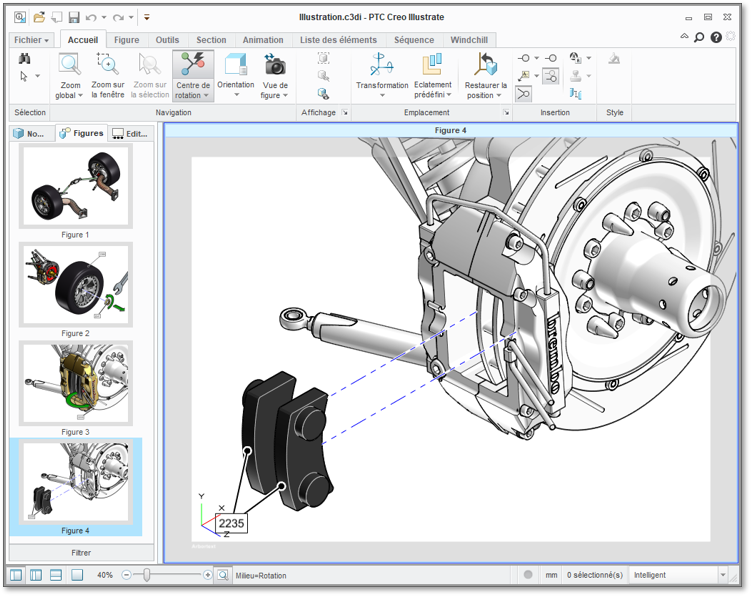Activate the Centre de rotation tool
751x596 pixels.
(x=192, y=66)
